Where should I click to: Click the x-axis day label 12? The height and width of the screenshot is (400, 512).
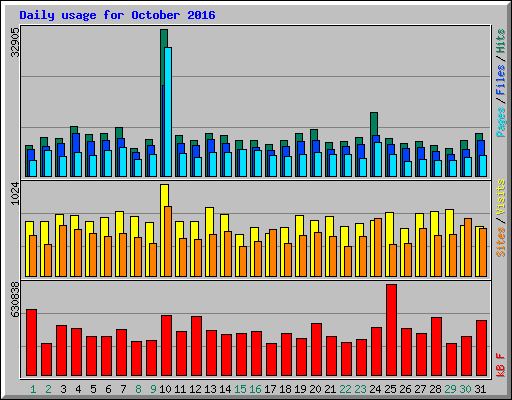195,389
